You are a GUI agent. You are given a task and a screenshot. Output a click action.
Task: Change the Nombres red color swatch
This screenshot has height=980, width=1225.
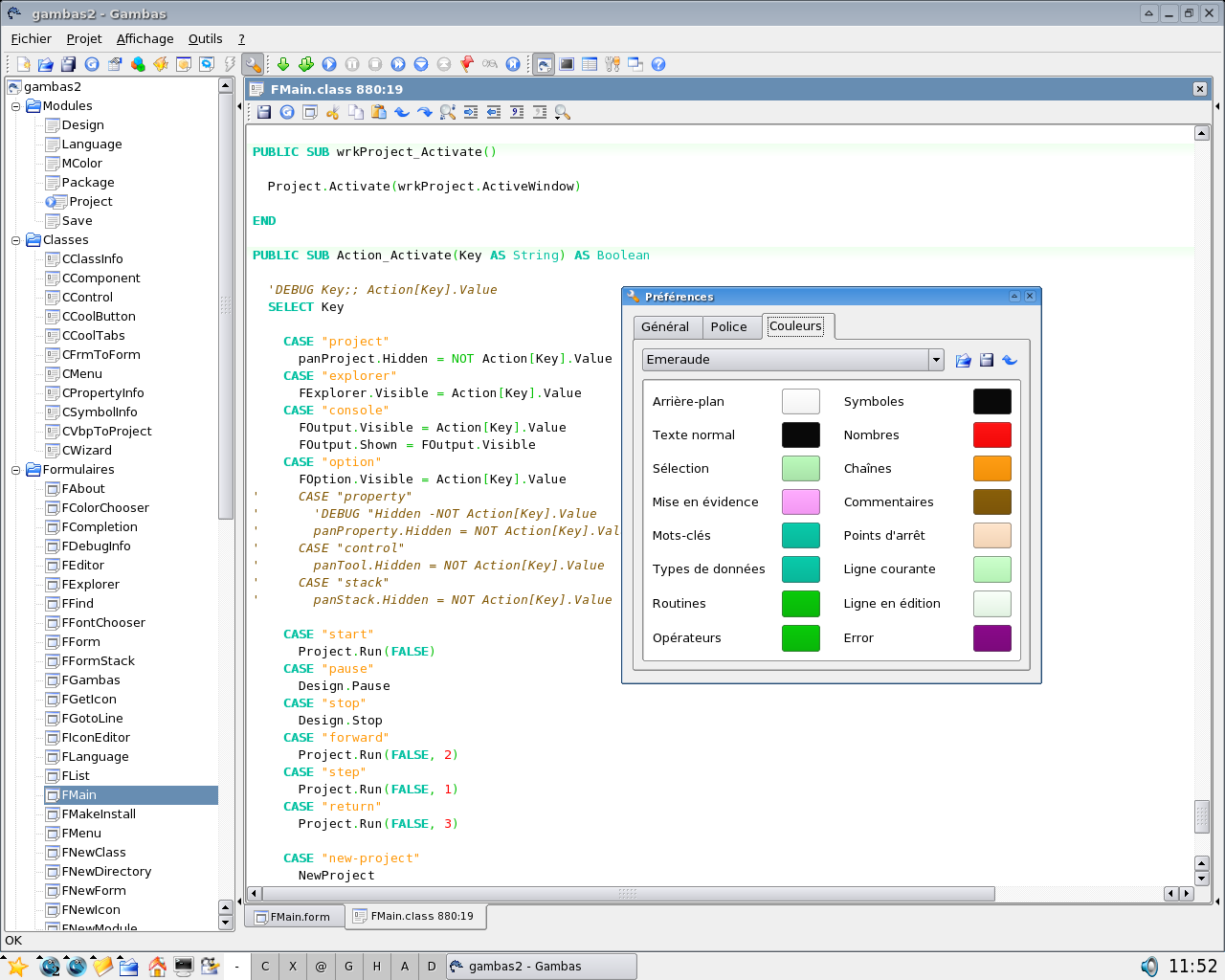992,434
